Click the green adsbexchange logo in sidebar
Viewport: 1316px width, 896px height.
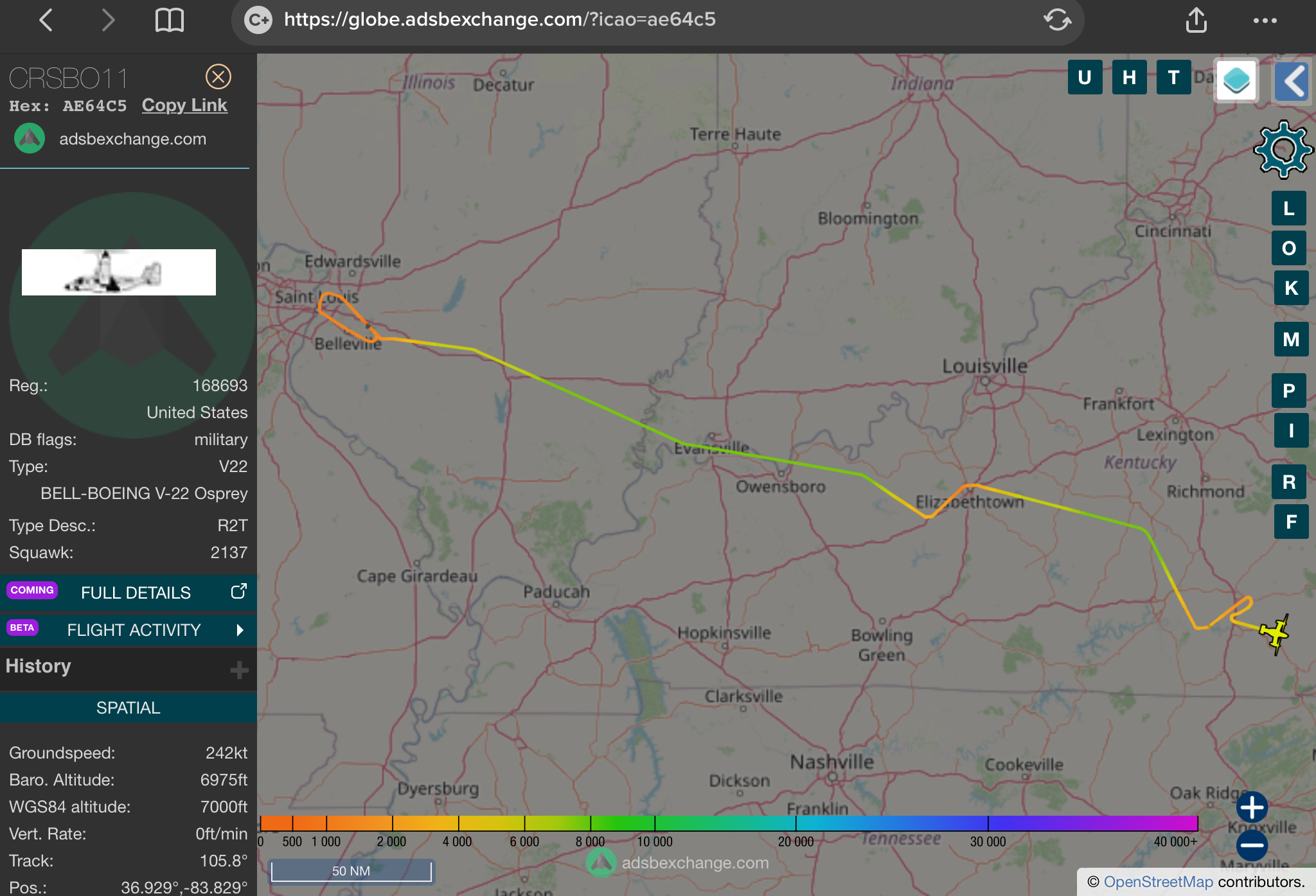click(x=30, y=139)
